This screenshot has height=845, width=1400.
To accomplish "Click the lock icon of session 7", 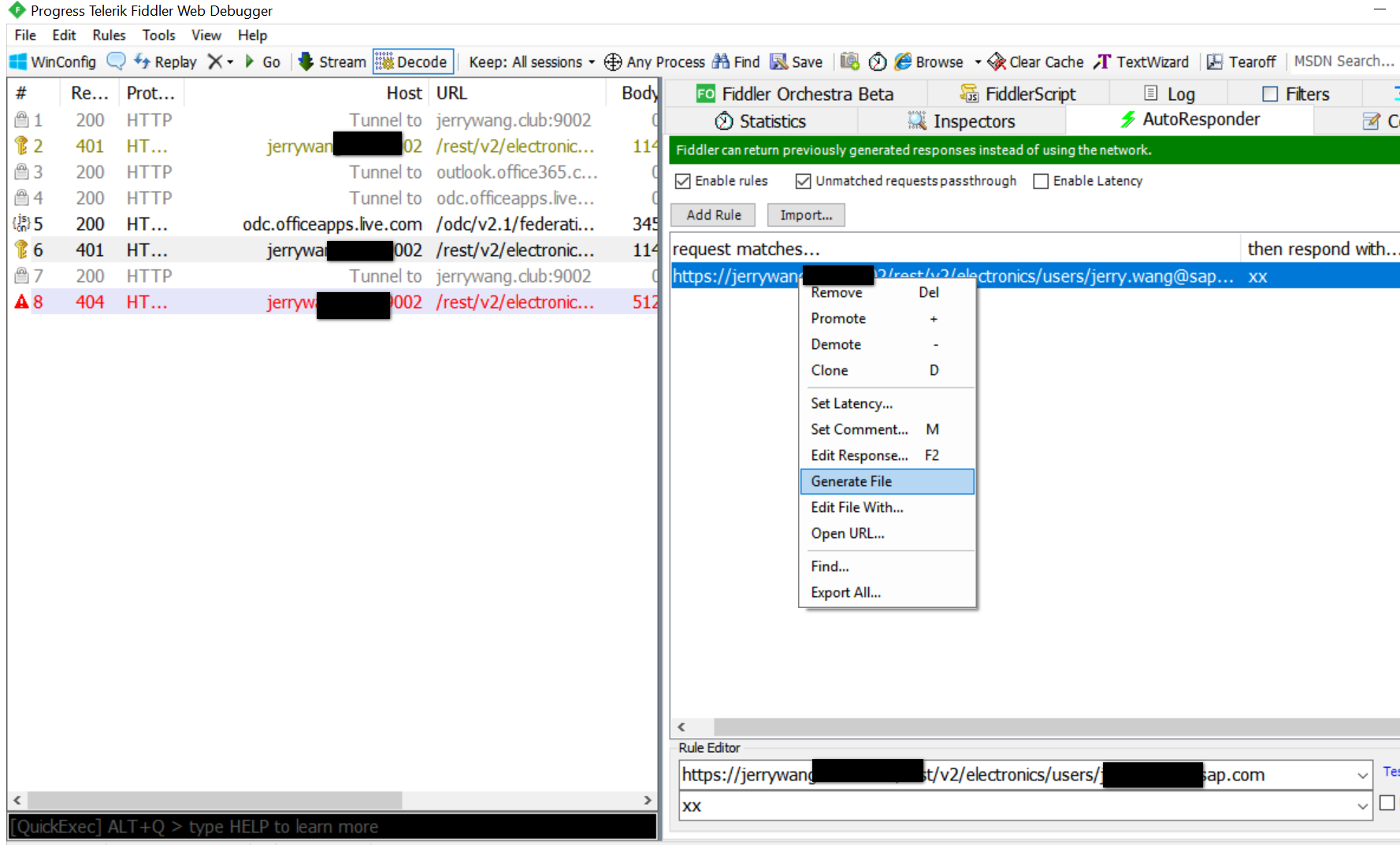I will [21, 276].
